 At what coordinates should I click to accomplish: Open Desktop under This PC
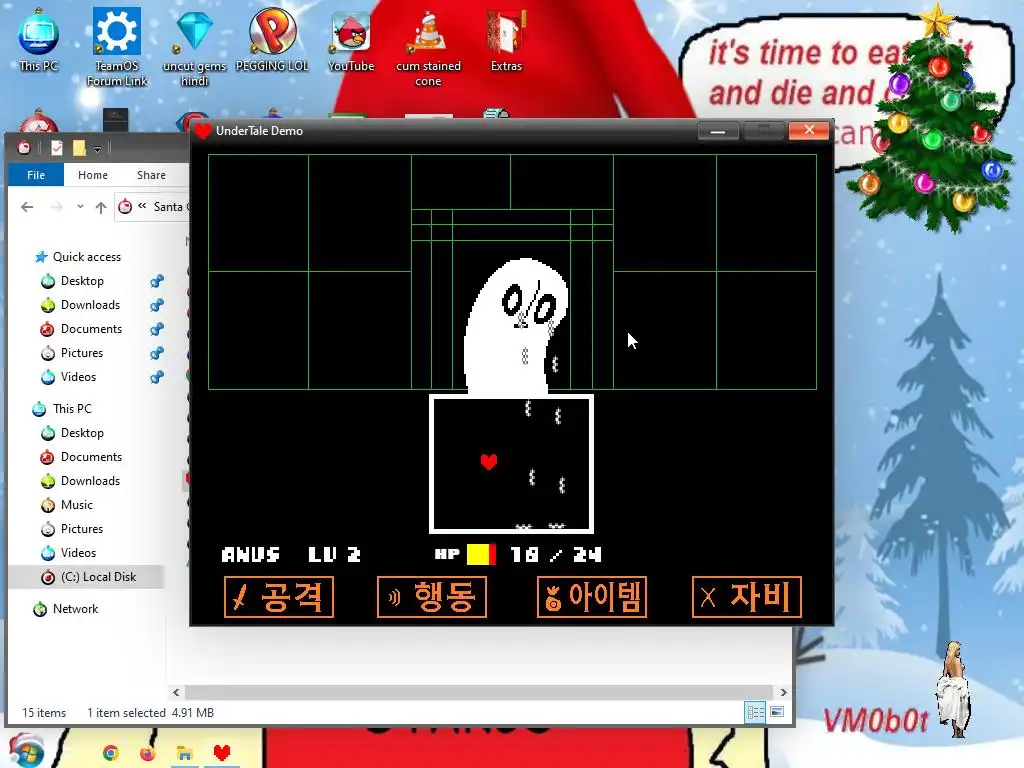82,433
